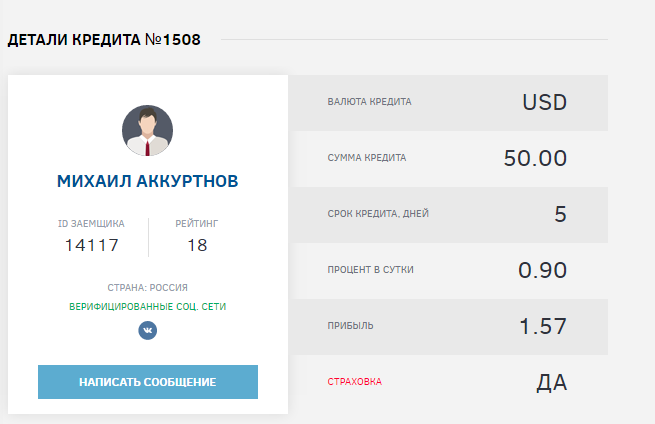Click the rating value 18
The width and height of the screenshot is (655, 424).
(x=197, y=245)
